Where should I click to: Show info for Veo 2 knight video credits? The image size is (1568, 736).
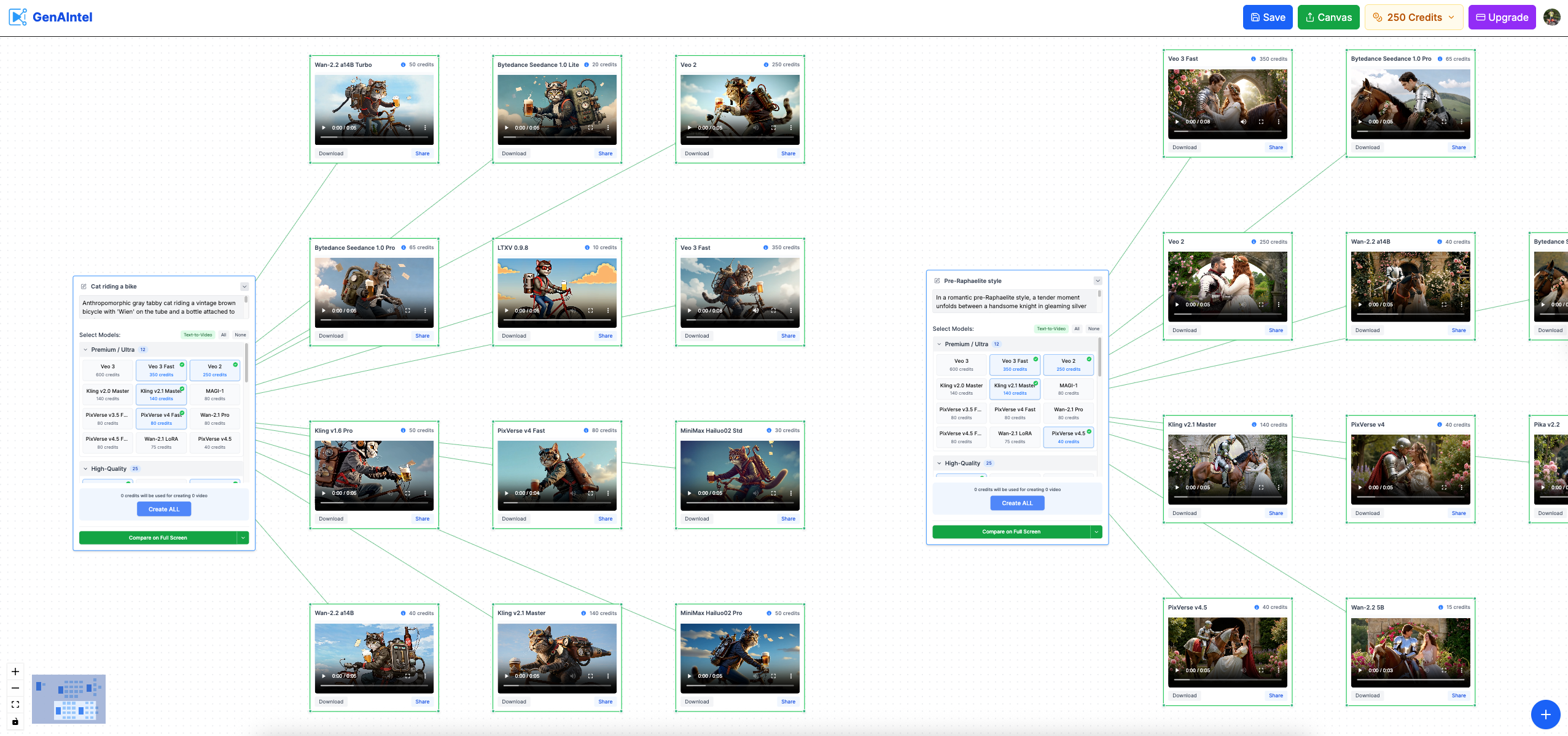1254,242
